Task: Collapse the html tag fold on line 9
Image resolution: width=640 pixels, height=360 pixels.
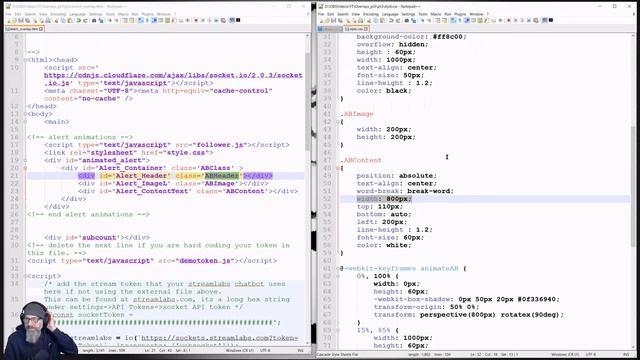Action: click(x=25, y=60)
